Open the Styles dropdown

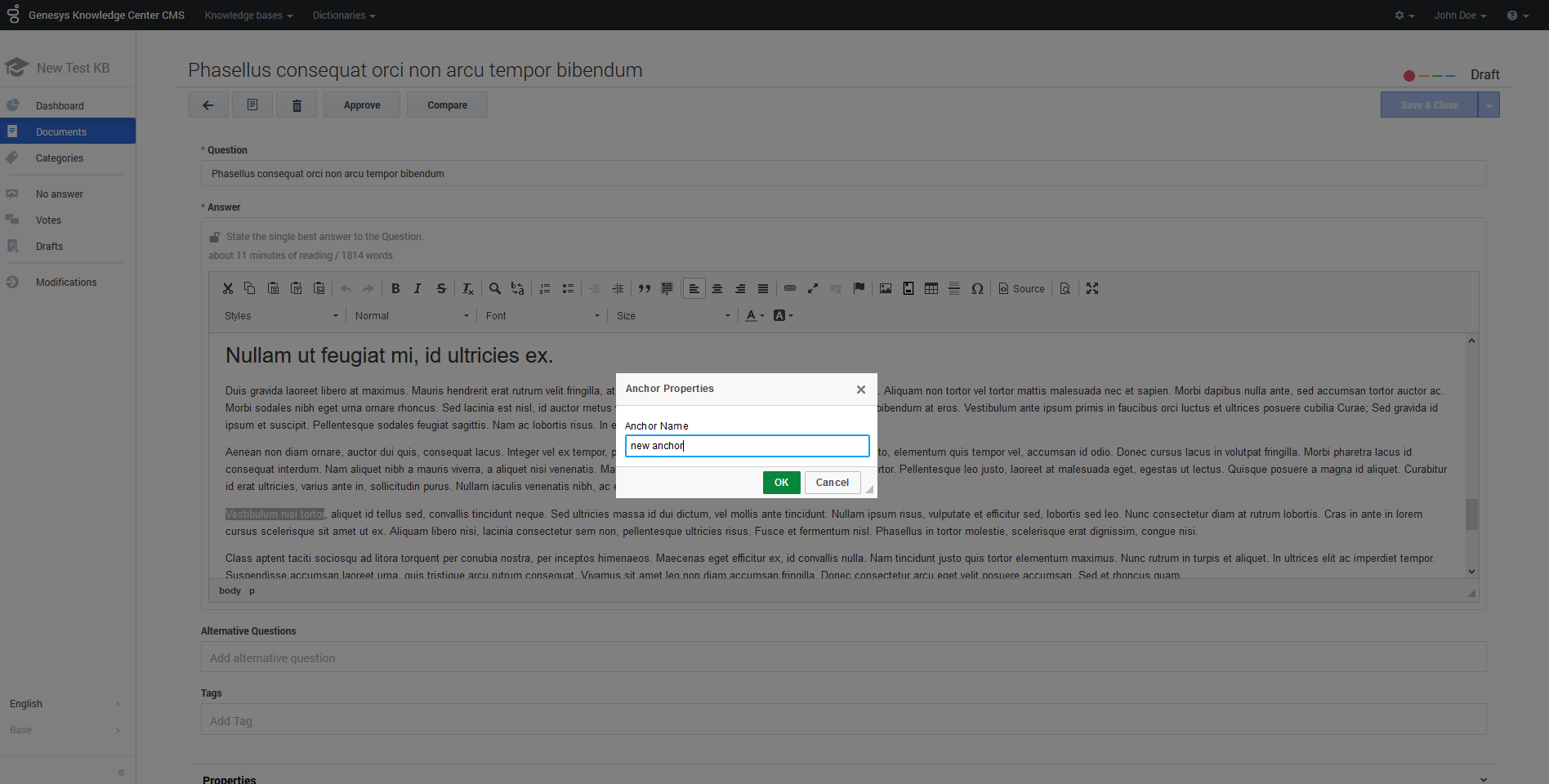(280, 316)
